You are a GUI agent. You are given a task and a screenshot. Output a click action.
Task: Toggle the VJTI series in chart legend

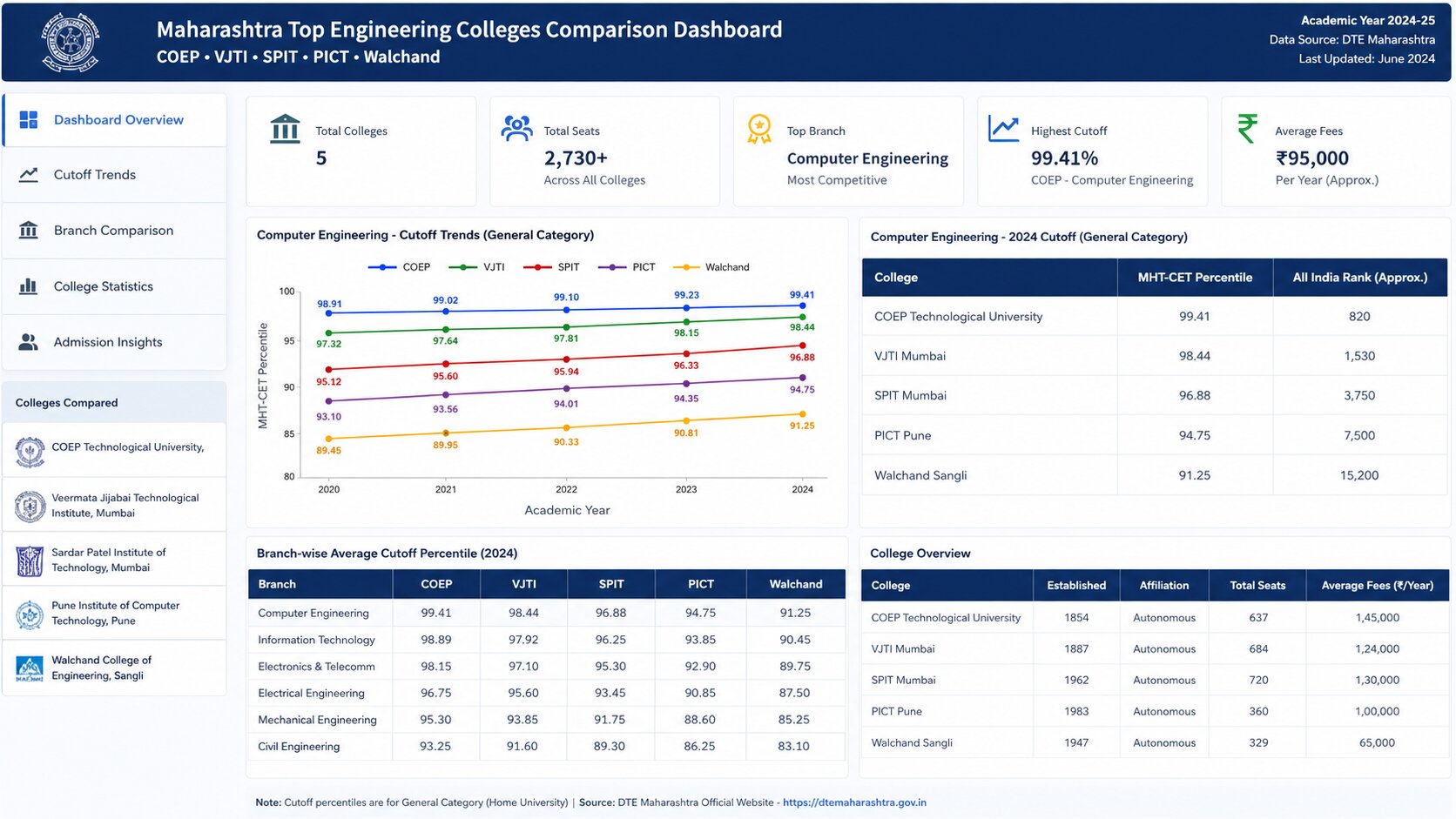click(476, 267)
